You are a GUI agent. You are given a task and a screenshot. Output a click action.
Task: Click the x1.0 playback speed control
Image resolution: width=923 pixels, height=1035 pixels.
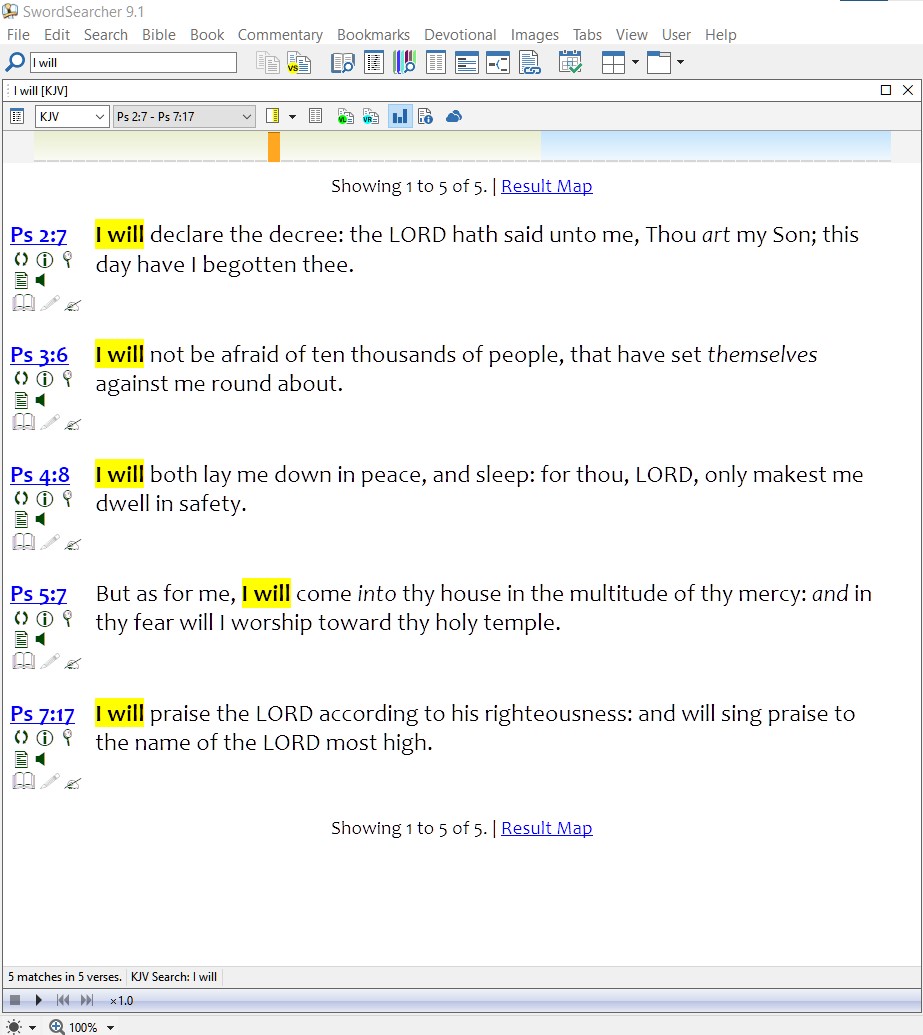pos(121,1001)
